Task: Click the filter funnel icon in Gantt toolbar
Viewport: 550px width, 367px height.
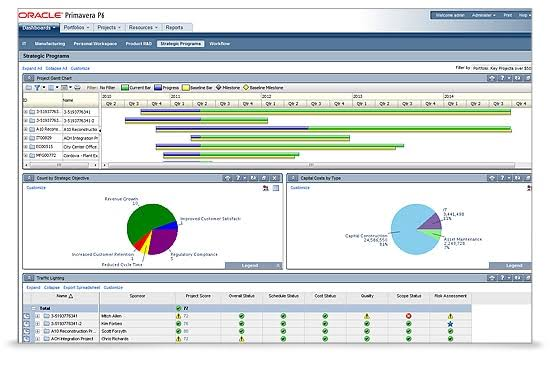Action: click(37, 88)
